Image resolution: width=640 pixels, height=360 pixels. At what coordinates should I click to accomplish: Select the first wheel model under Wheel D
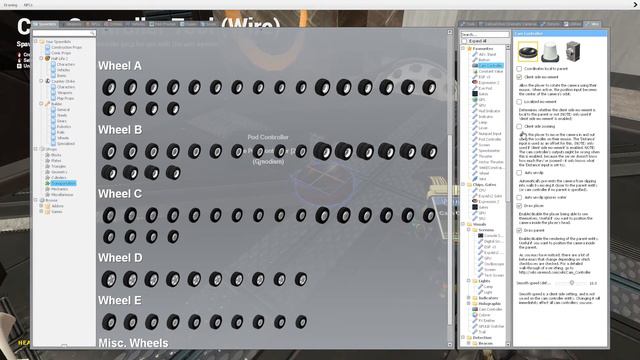(x=109, y=280)
